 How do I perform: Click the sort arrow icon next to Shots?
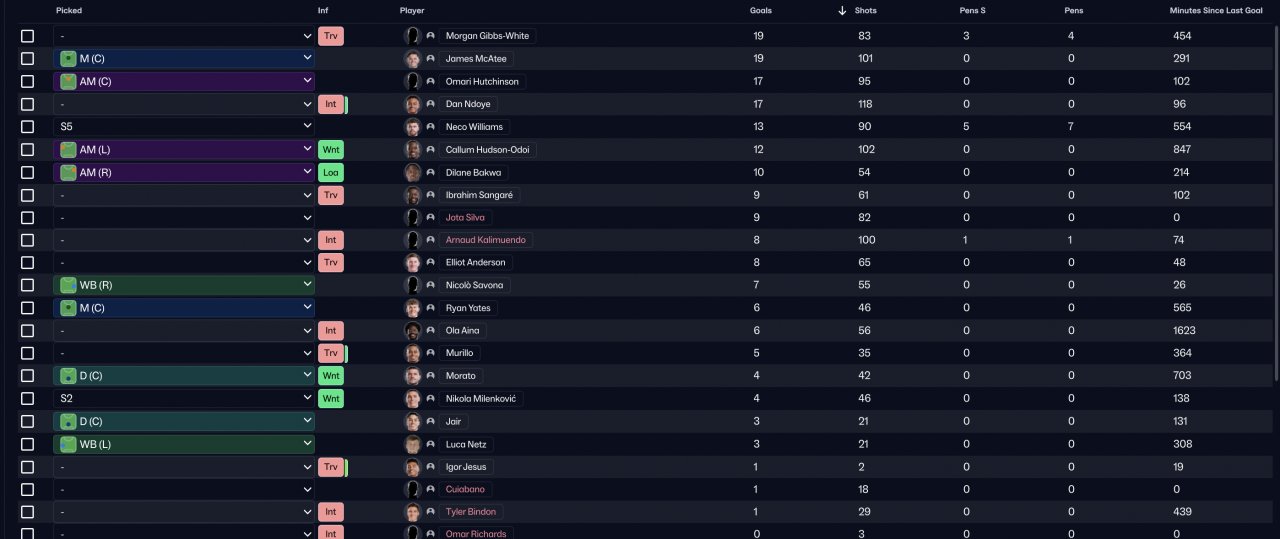pyautogui.click(x=842, y=11)
